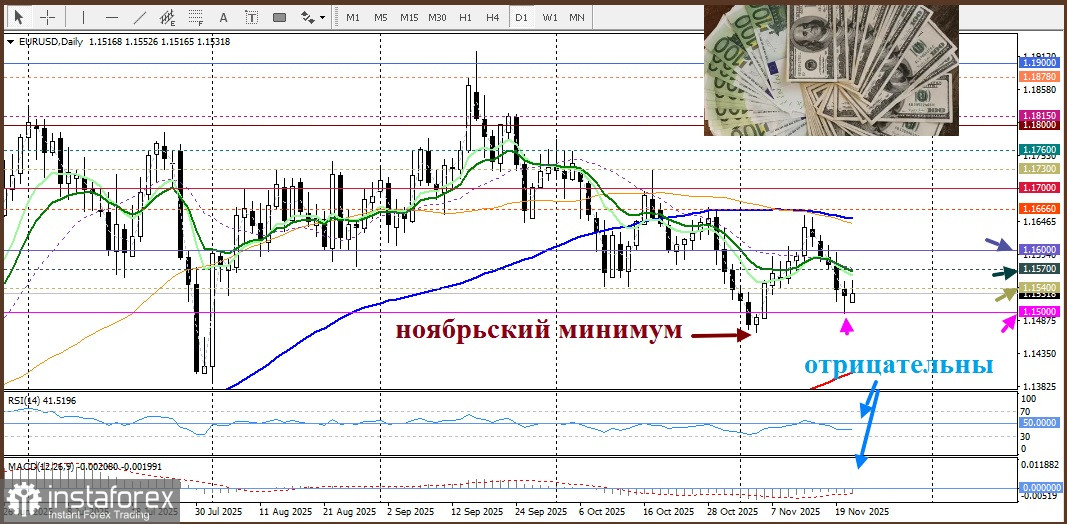Open the Arrows tool dropdown arrow
This screenshot has width=1067, height=524.
[323, 18]
